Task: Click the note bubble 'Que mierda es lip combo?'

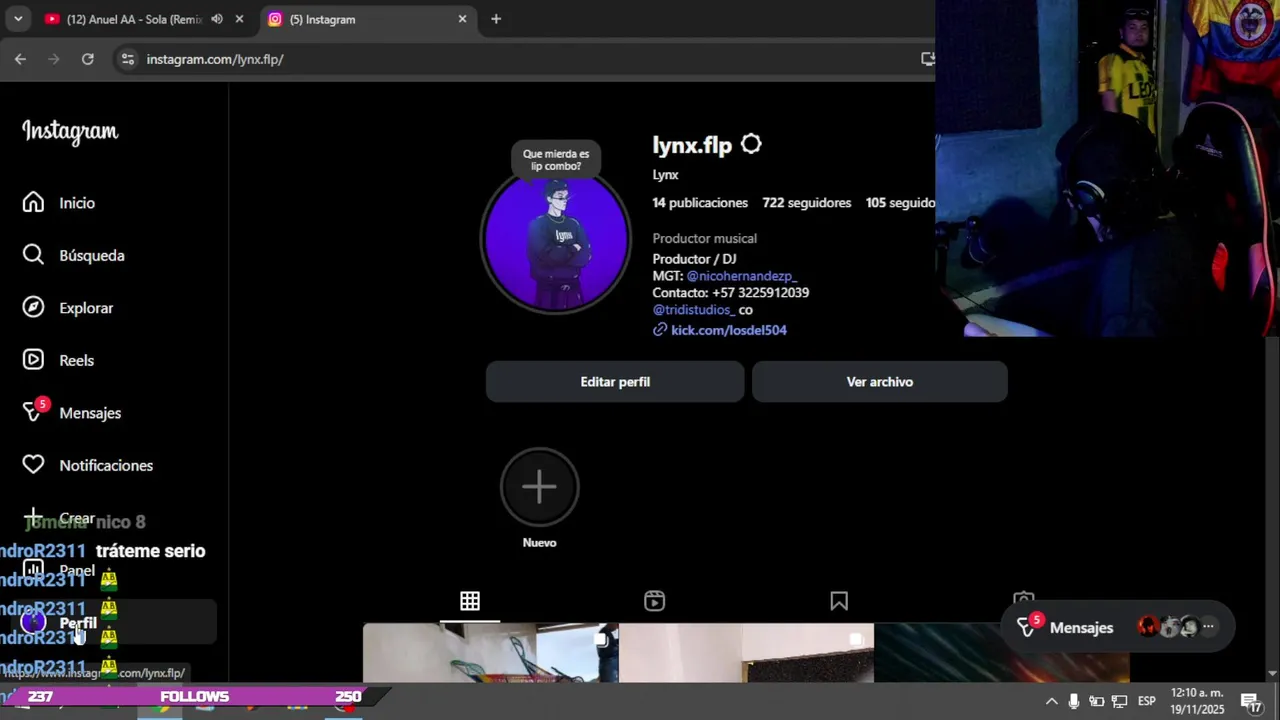Action: [x=556, y=160]
